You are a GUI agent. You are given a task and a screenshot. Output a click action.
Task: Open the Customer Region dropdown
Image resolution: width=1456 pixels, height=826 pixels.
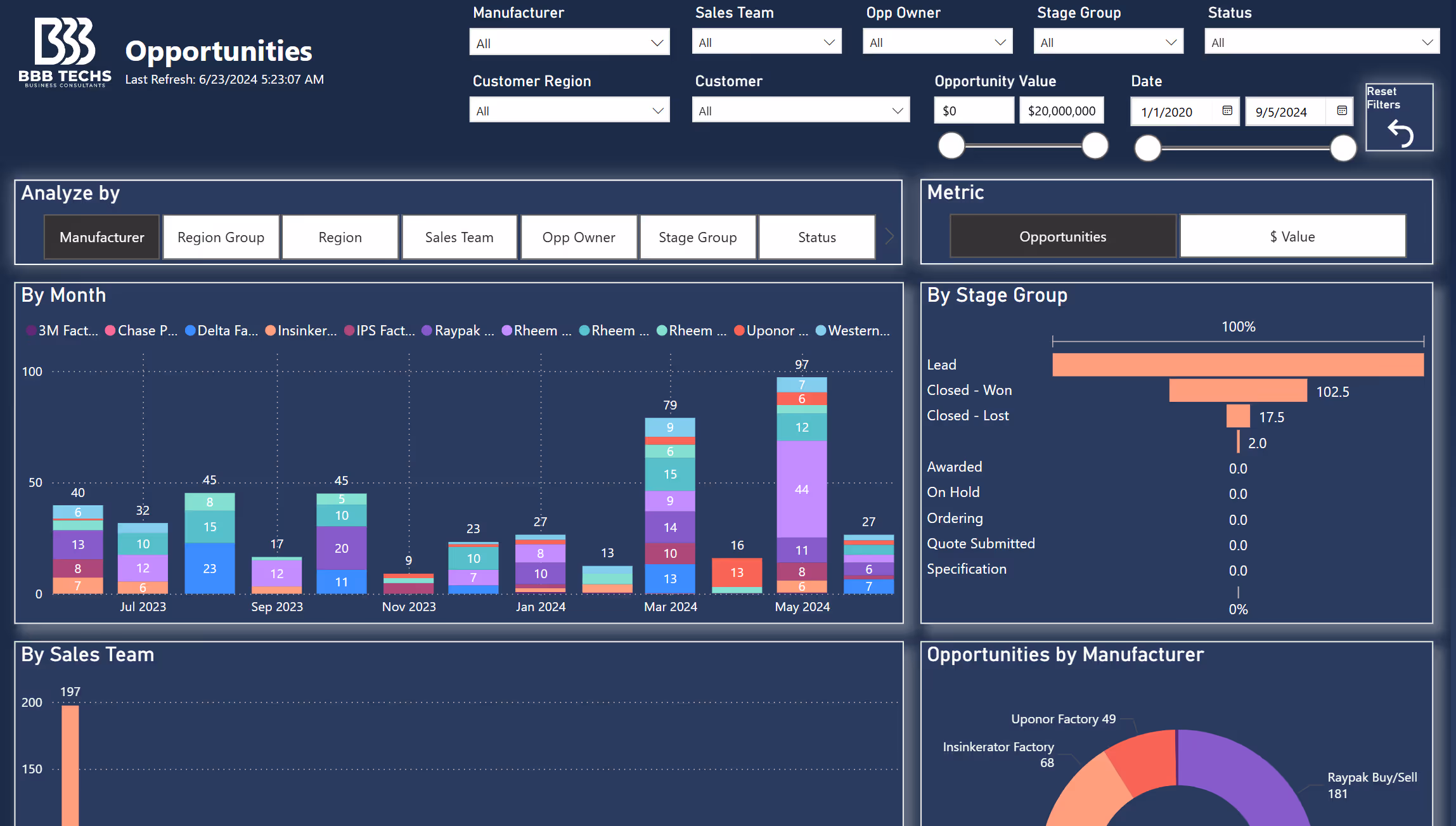tap(569, 111)
